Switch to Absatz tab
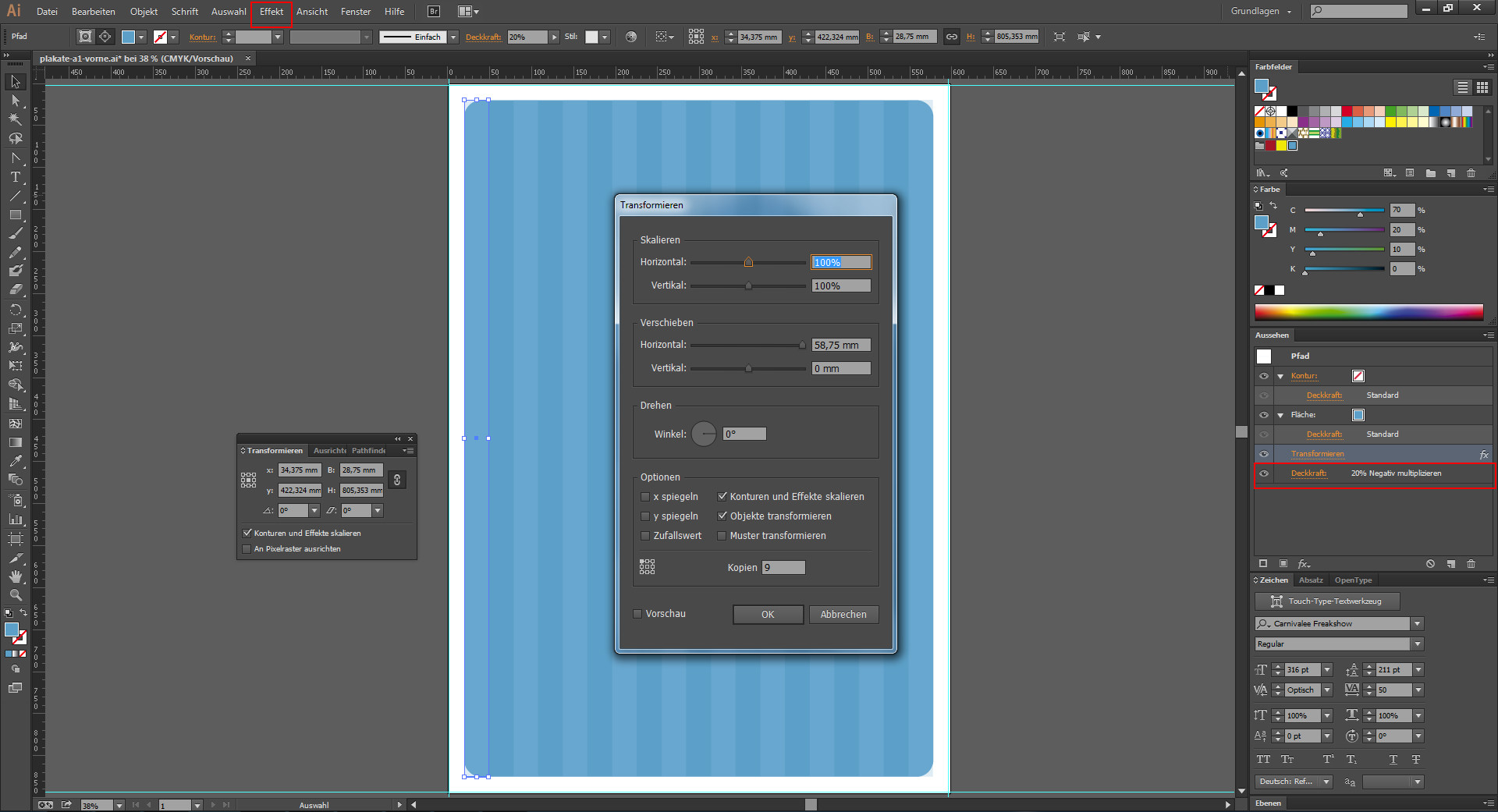Image resolution: width=1498 pixels, height=812 pixels. (1311, 580)
